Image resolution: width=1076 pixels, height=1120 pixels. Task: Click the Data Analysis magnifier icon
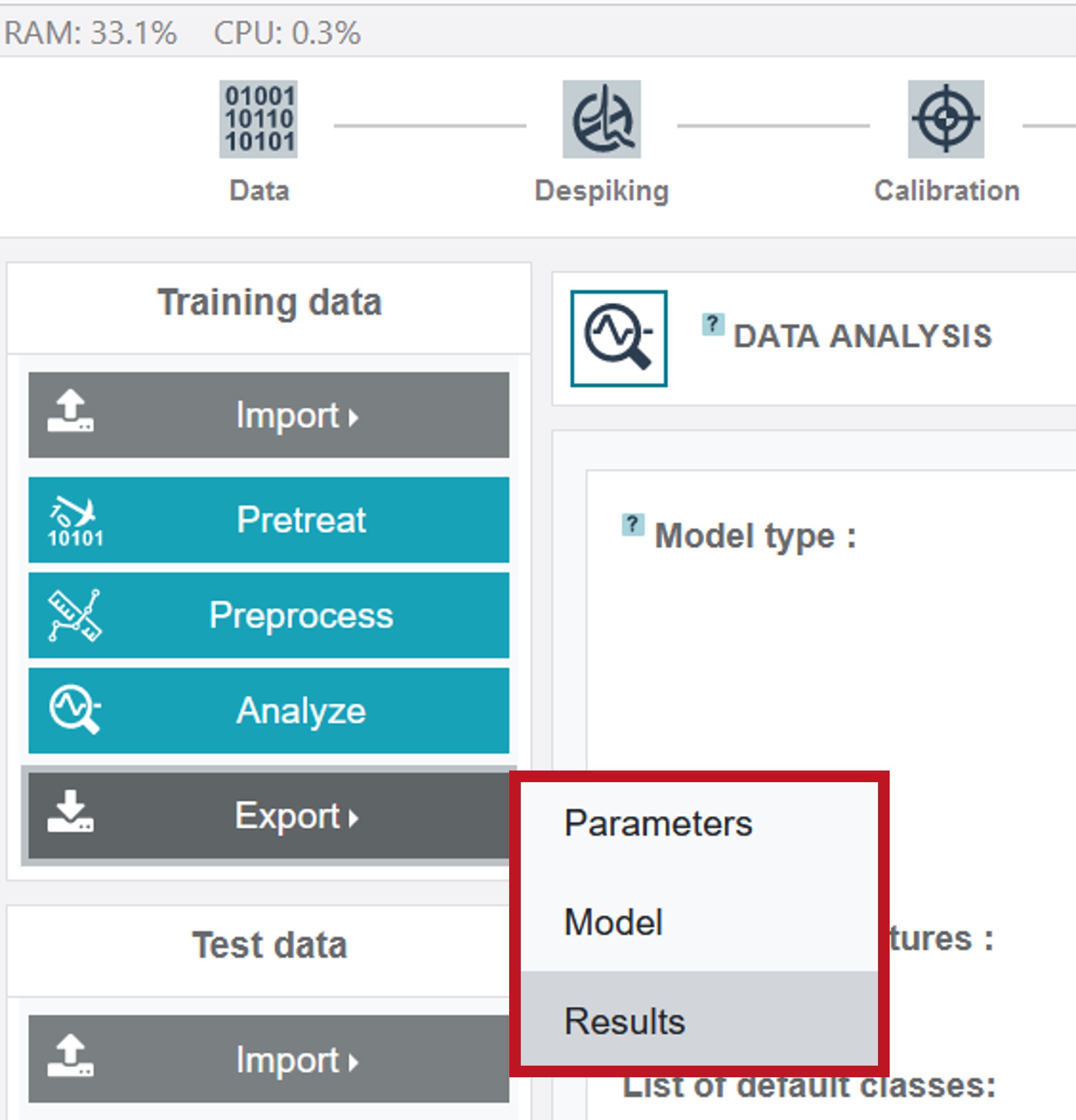(619, 338)
